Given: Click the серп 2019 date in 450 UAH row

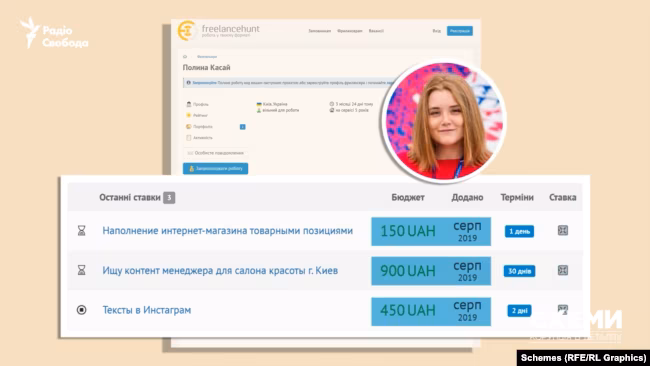Looking at the screenshot, I should pyautogui.click(x=467, y=310).
